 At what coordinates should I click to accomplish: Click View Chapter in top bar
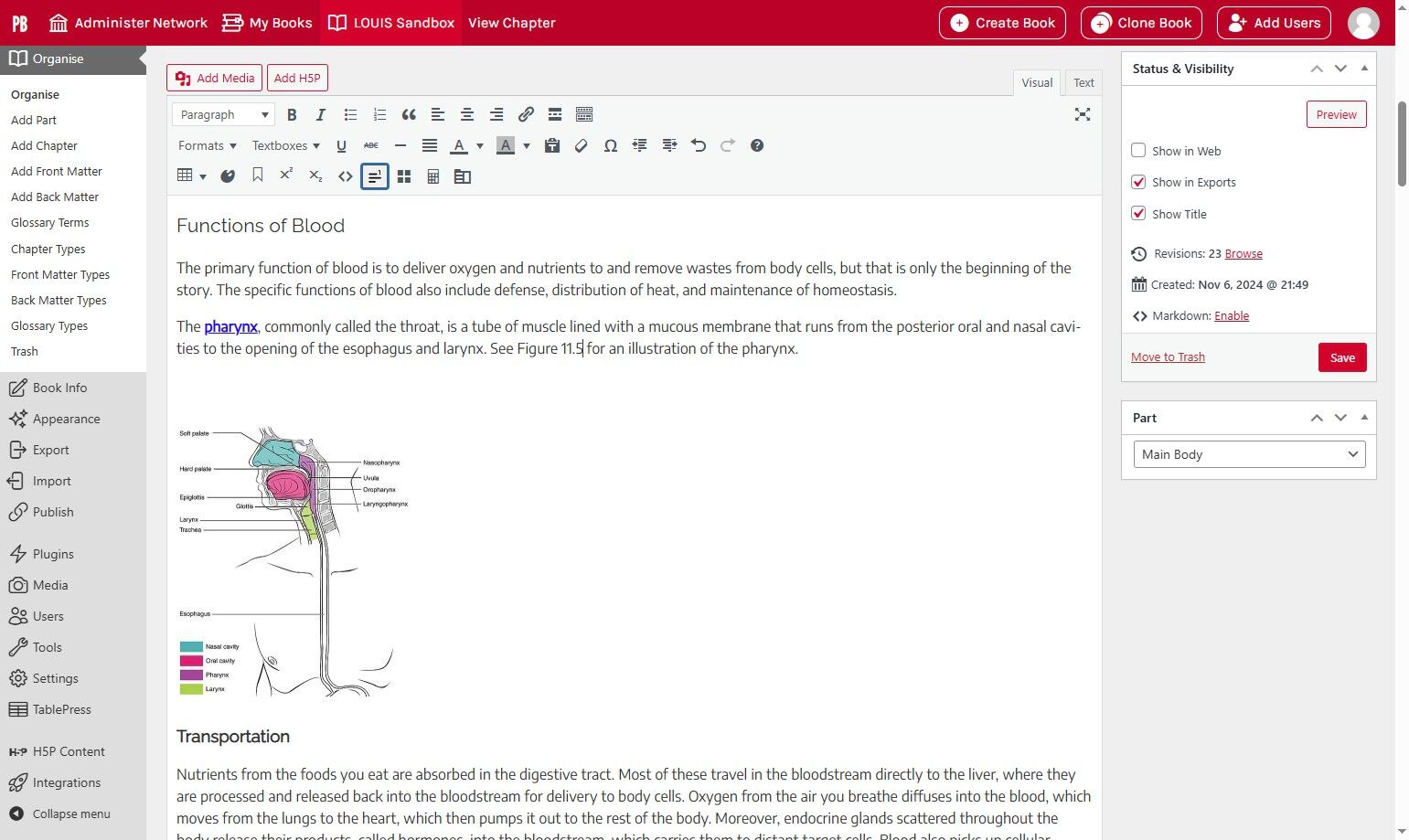(512, 23)
